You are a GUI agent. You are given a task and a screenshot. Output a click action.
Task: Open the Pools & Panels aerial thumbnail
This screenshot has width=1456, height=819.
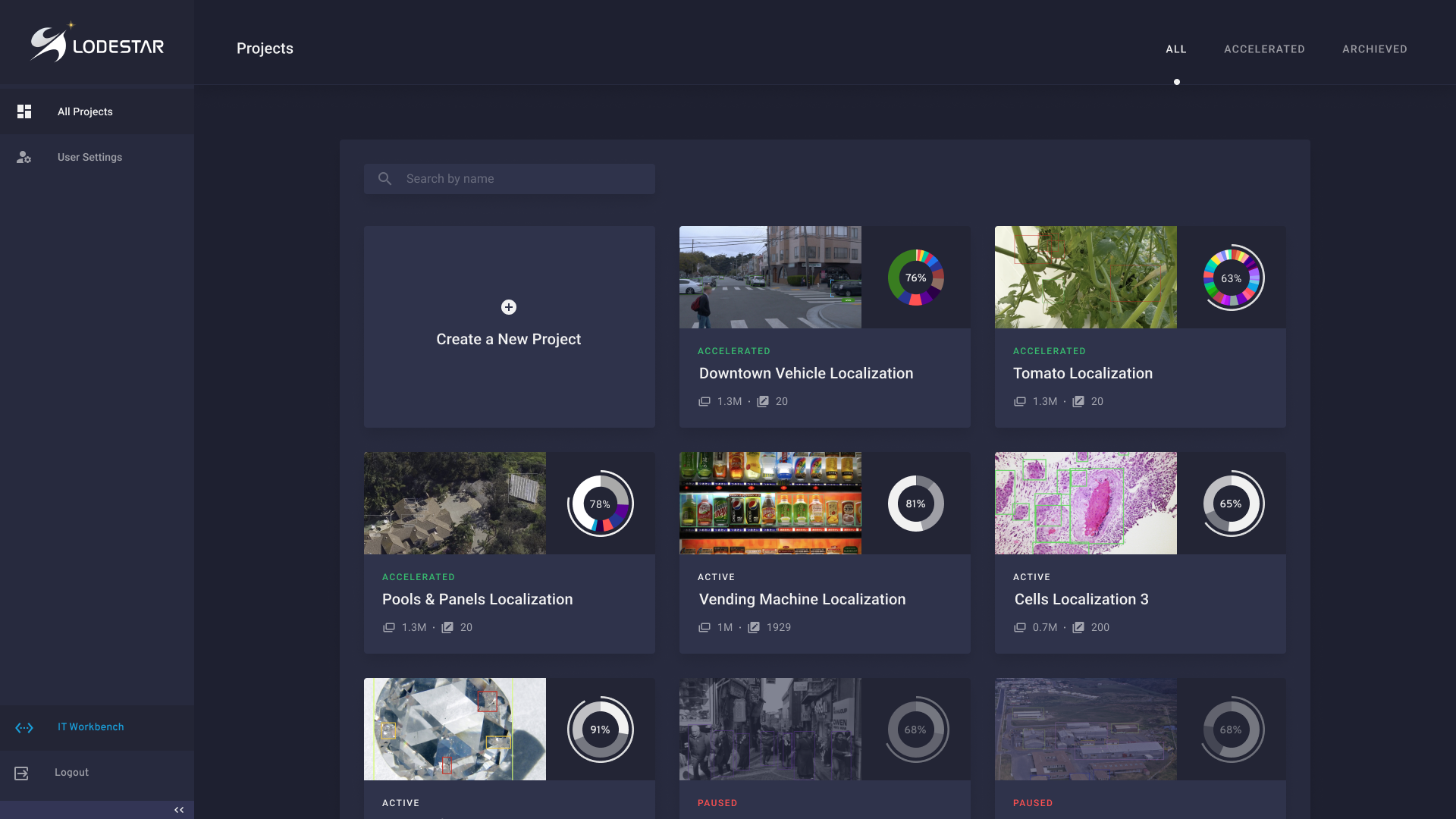click(454, 503)
